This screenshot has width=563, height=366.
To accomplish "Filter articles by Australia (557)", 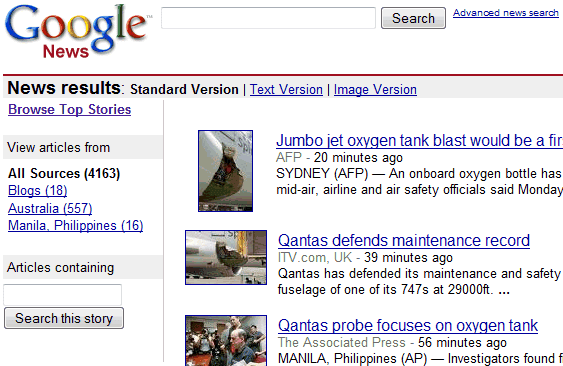I will point(50,208).
